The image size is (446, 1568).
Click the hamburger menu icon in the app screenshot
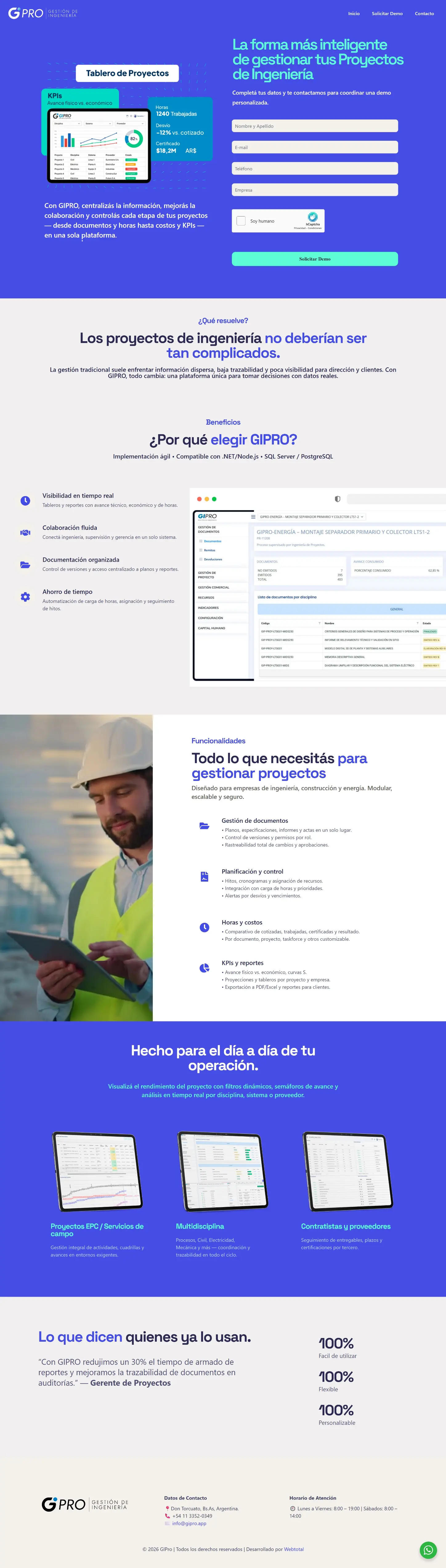[x=253, y=517]
